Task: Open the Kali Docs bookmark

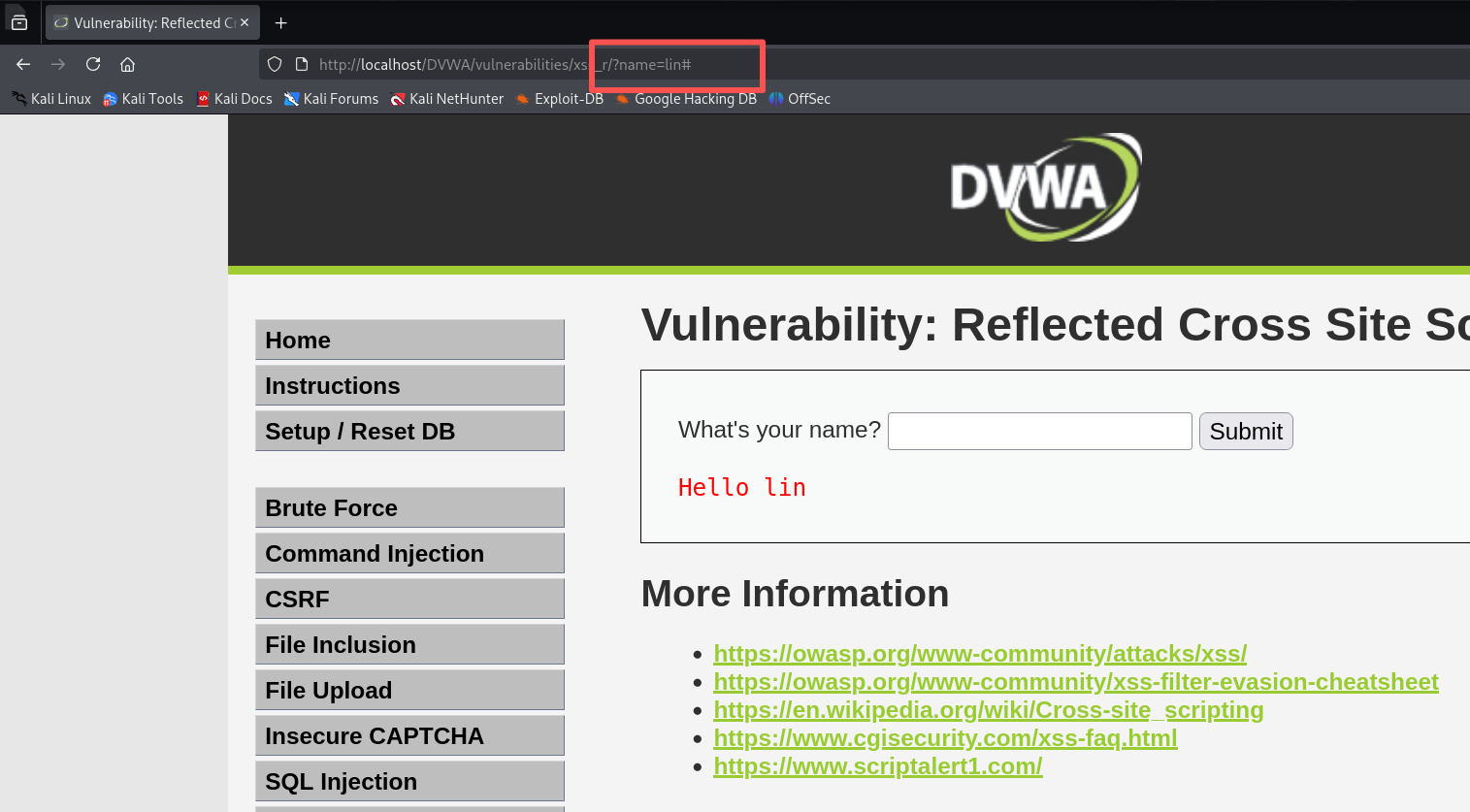Action: (x=234, y=99)
